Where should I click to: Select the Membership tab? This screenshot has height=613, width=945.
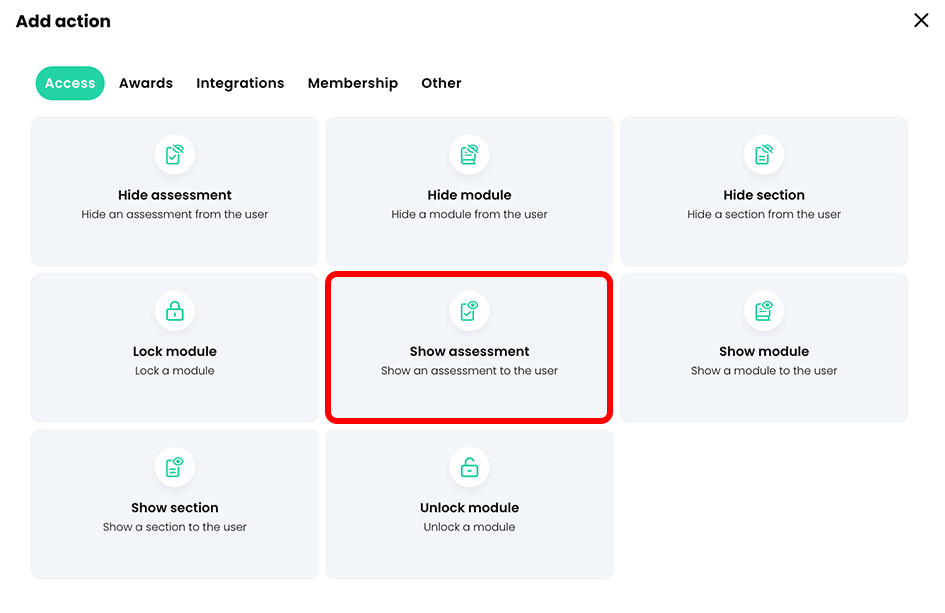(x=353, y=83)
